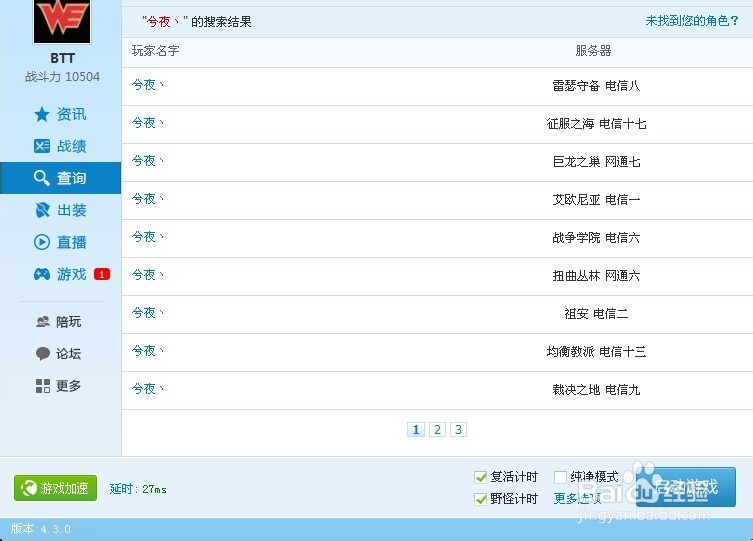Click the green 游戏加速 accelerate button
This screenshot has height=541, width=753.
coord(55,488)
